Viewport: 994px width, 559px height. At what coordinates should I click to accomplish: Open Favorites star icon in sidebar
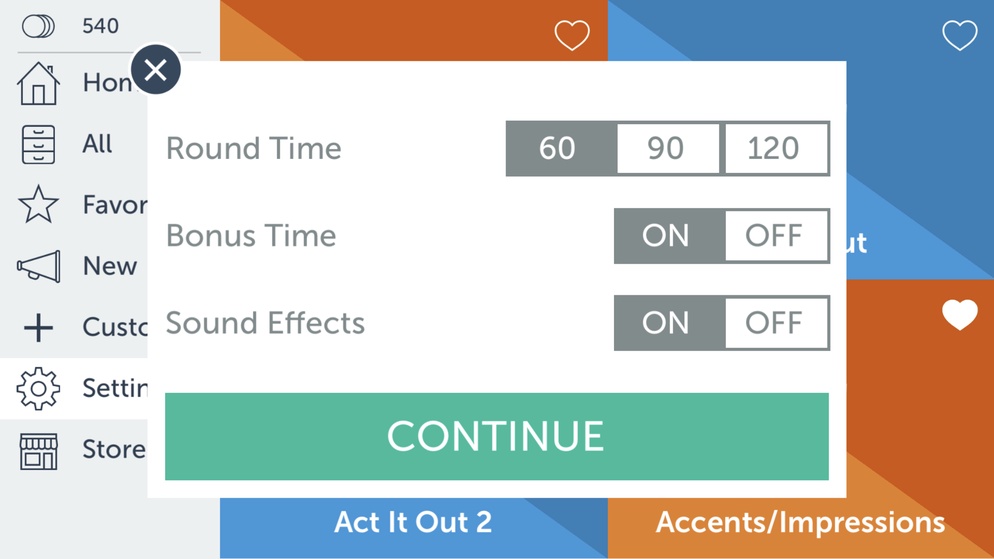coord(38,204)
